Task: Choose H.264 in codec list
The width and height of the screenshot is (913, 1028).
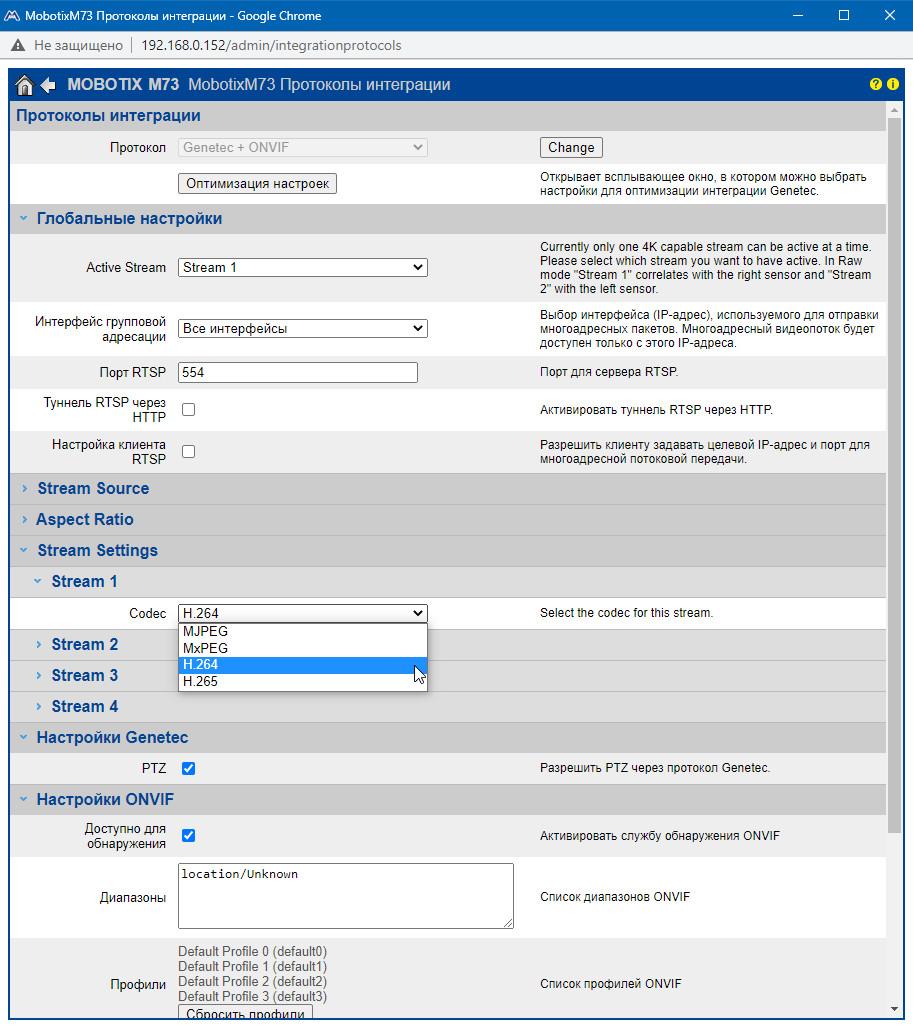Action: (303, 665)
